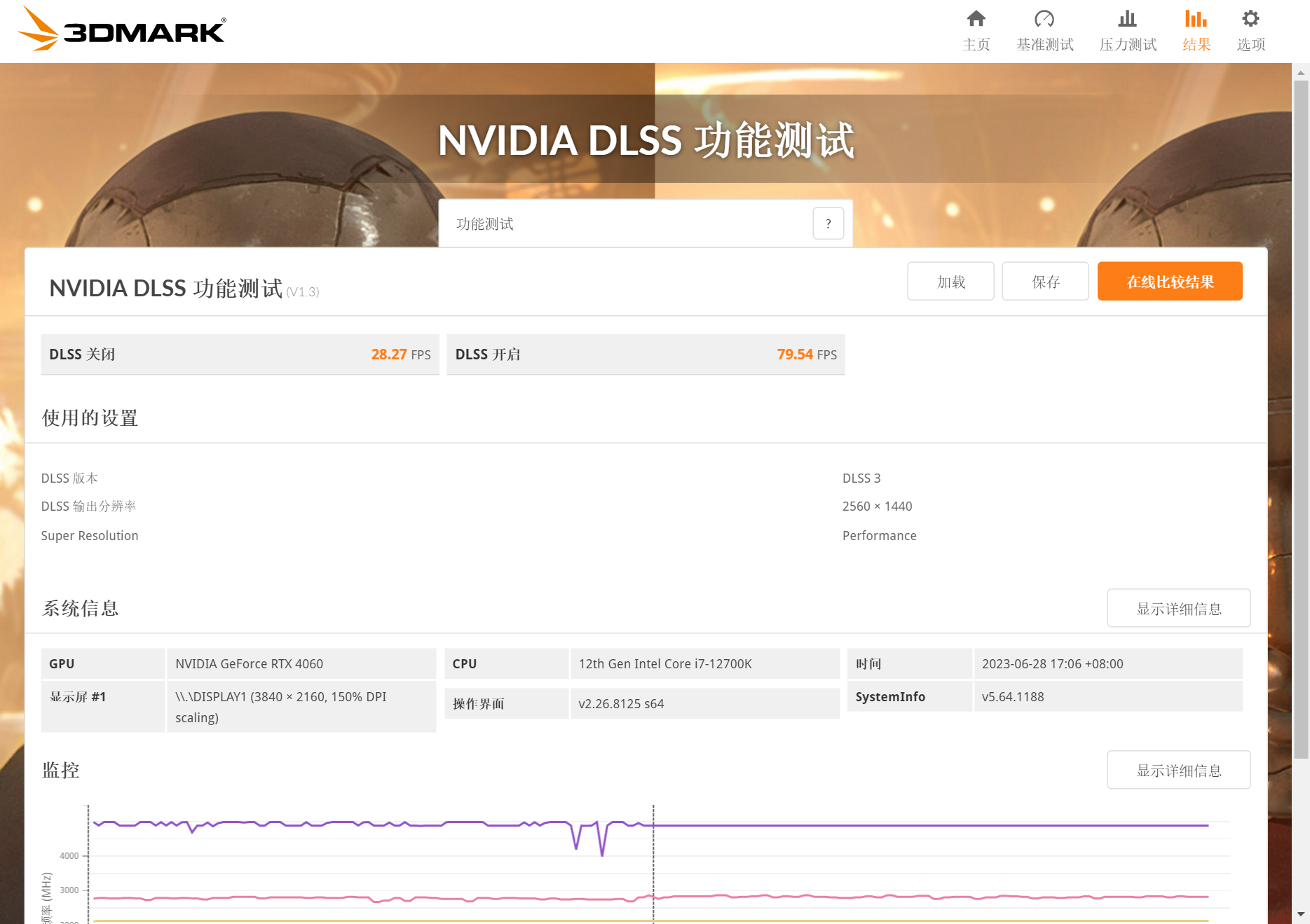This screenshot has height=924, width=1310.
Task: Click the 功能测试 box label
Action: [x=485, y=223]
